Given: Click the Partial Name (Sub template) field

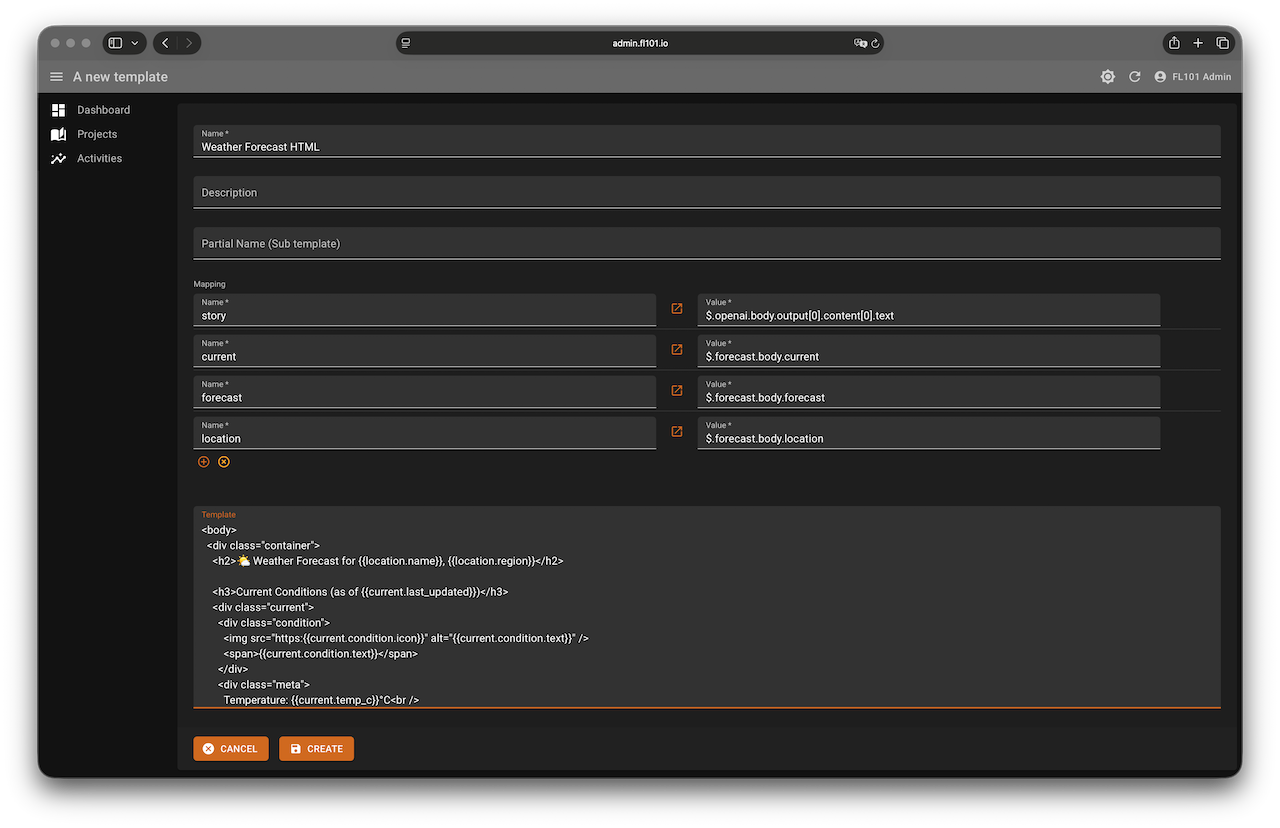Looking at the screenshot, I should [x=706, y=244].
